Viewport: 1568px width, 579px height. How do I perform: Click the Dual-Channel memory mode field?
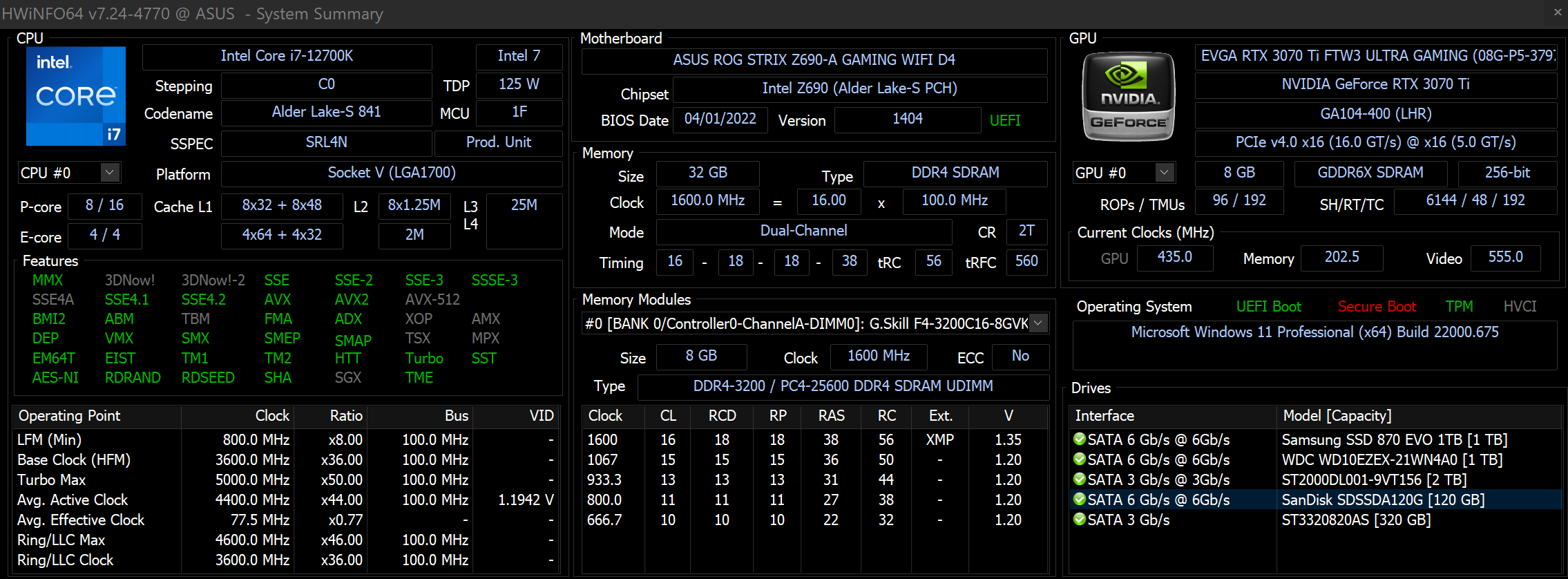pyautogui.click(x=804, y=231)
